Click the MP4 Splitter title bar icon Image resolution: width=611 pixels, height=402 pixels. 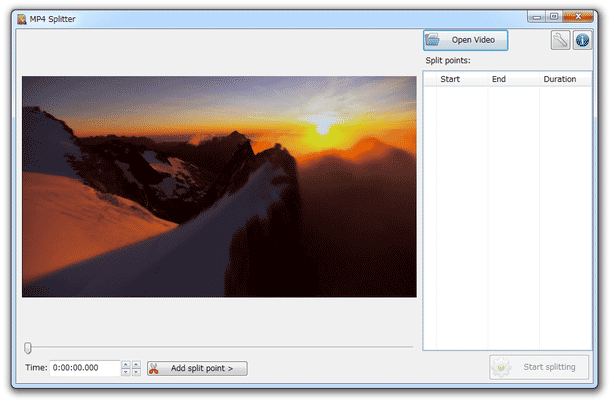(22, 19)
